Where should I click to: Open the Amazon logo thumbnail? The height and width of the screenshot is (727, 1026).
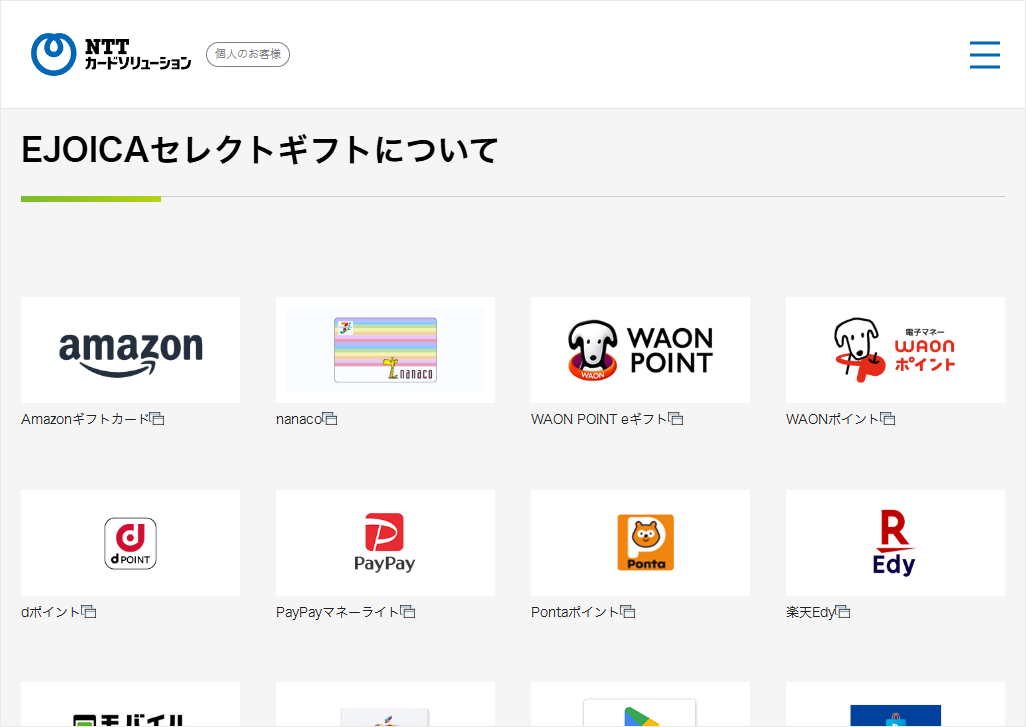click(x=130, y=350)
